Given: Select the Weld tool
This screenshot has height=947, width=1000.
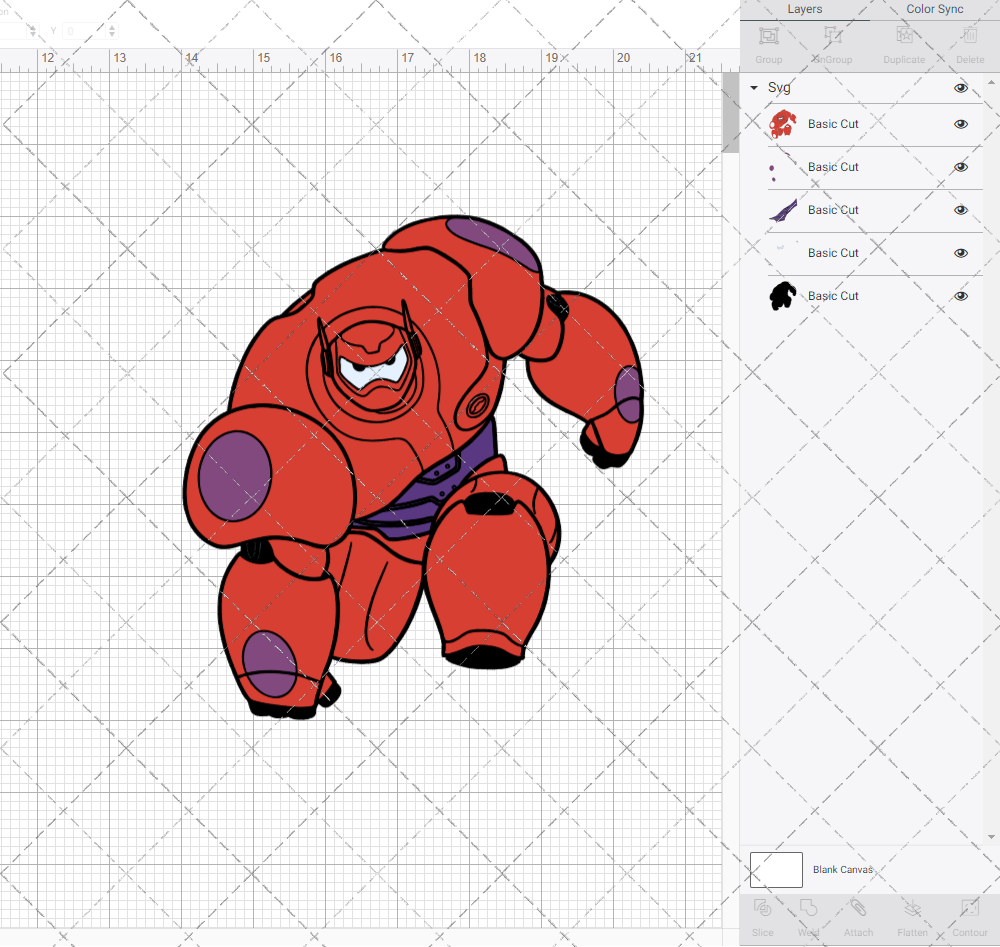Looking at the screenshot, I should [808, 908].
